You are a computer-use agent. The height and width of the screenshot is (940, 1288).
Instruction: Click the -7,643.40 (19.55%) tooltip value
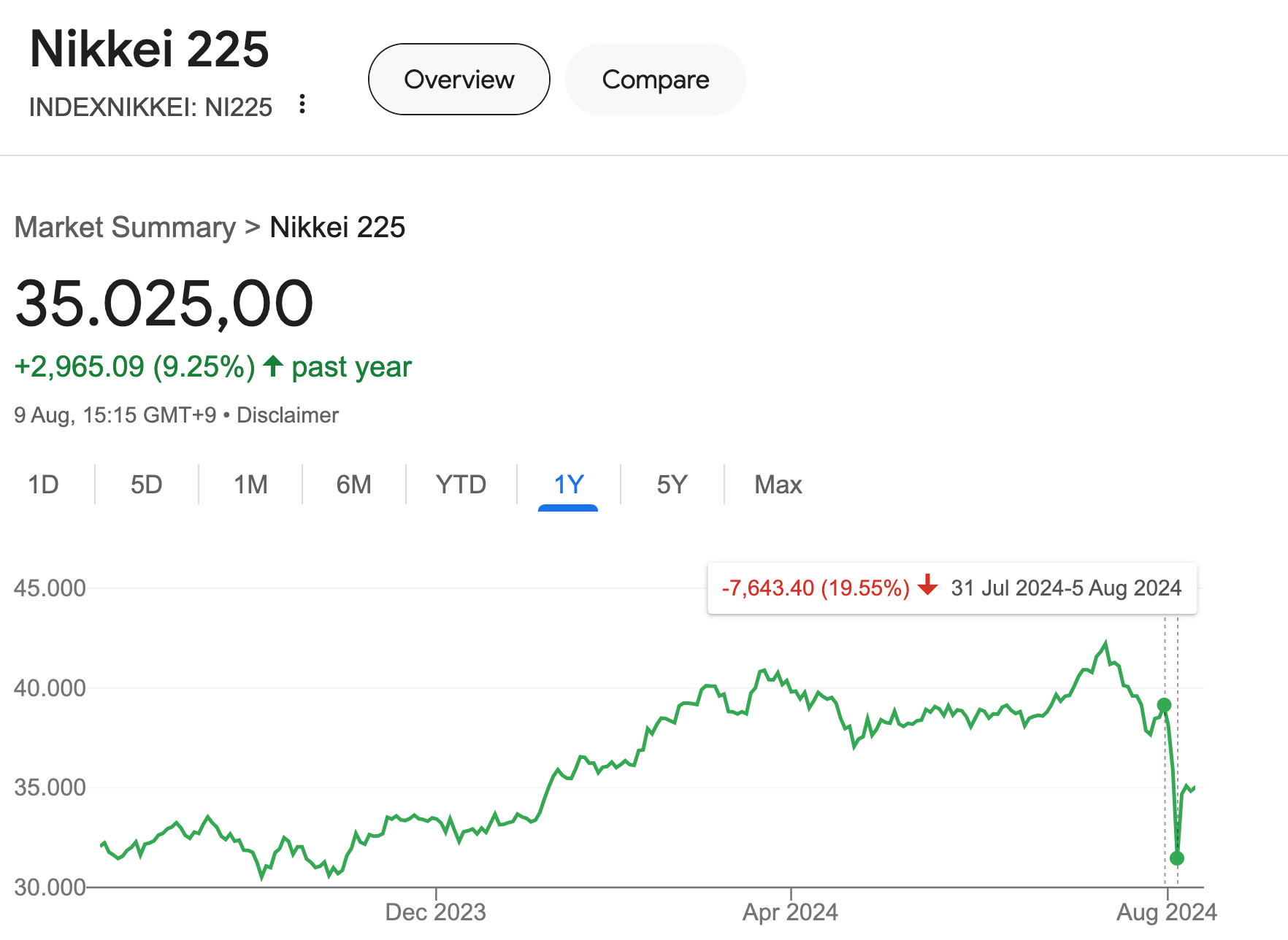[816, 587]
